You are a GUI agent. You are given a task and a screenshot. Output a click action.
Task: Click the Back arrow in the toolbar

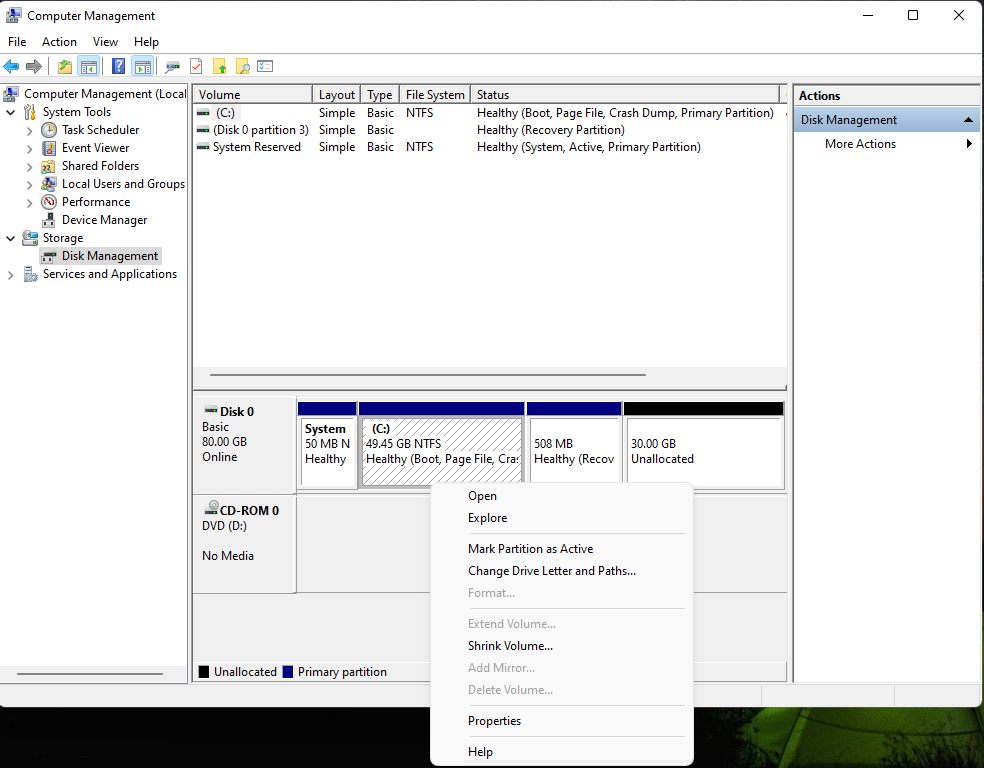11,66
